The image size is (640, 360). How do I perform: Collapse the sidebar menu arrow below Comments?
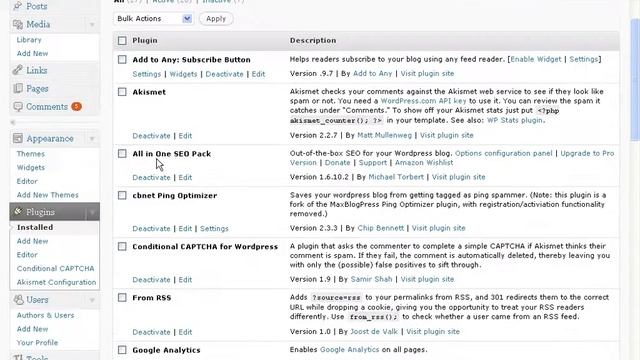[13, 122]
